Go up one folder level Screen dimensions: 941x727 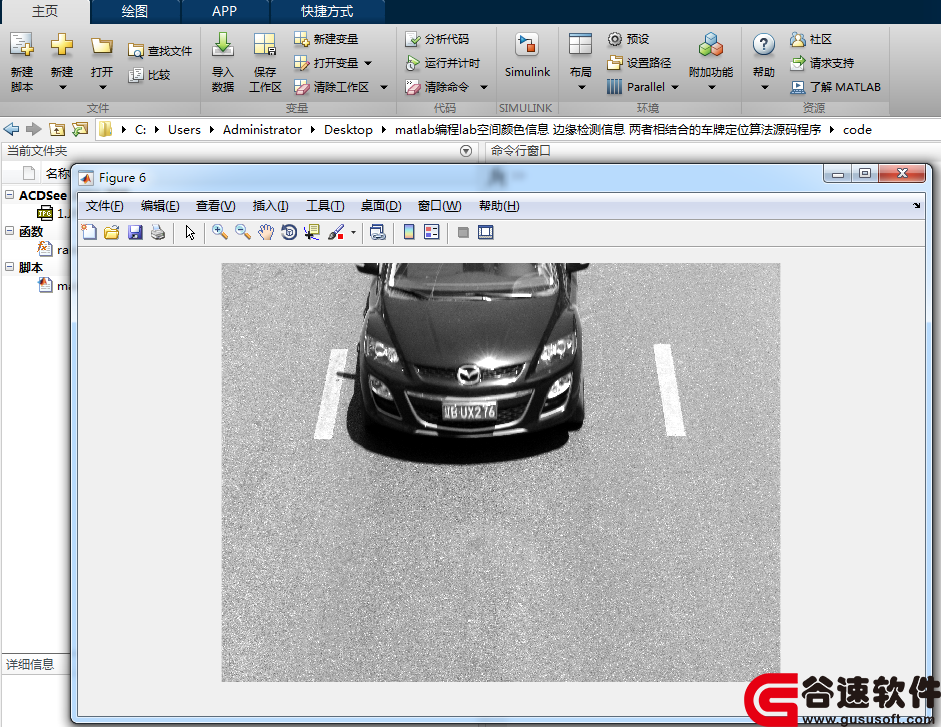click(57, 129)
